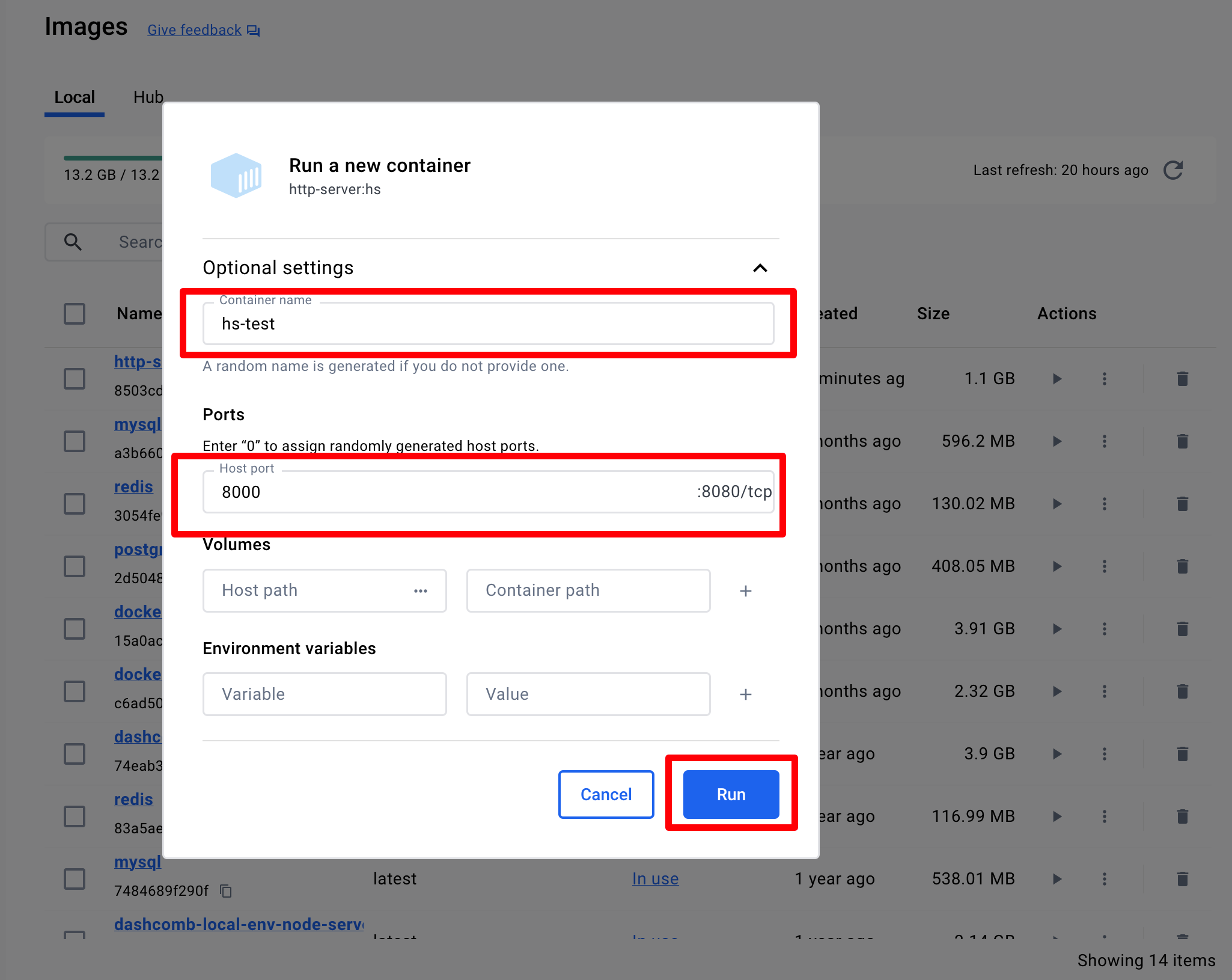Delete the 538.01 MB image
The height and width of the screenshot is (980, 1232).
click(1182, 879)
